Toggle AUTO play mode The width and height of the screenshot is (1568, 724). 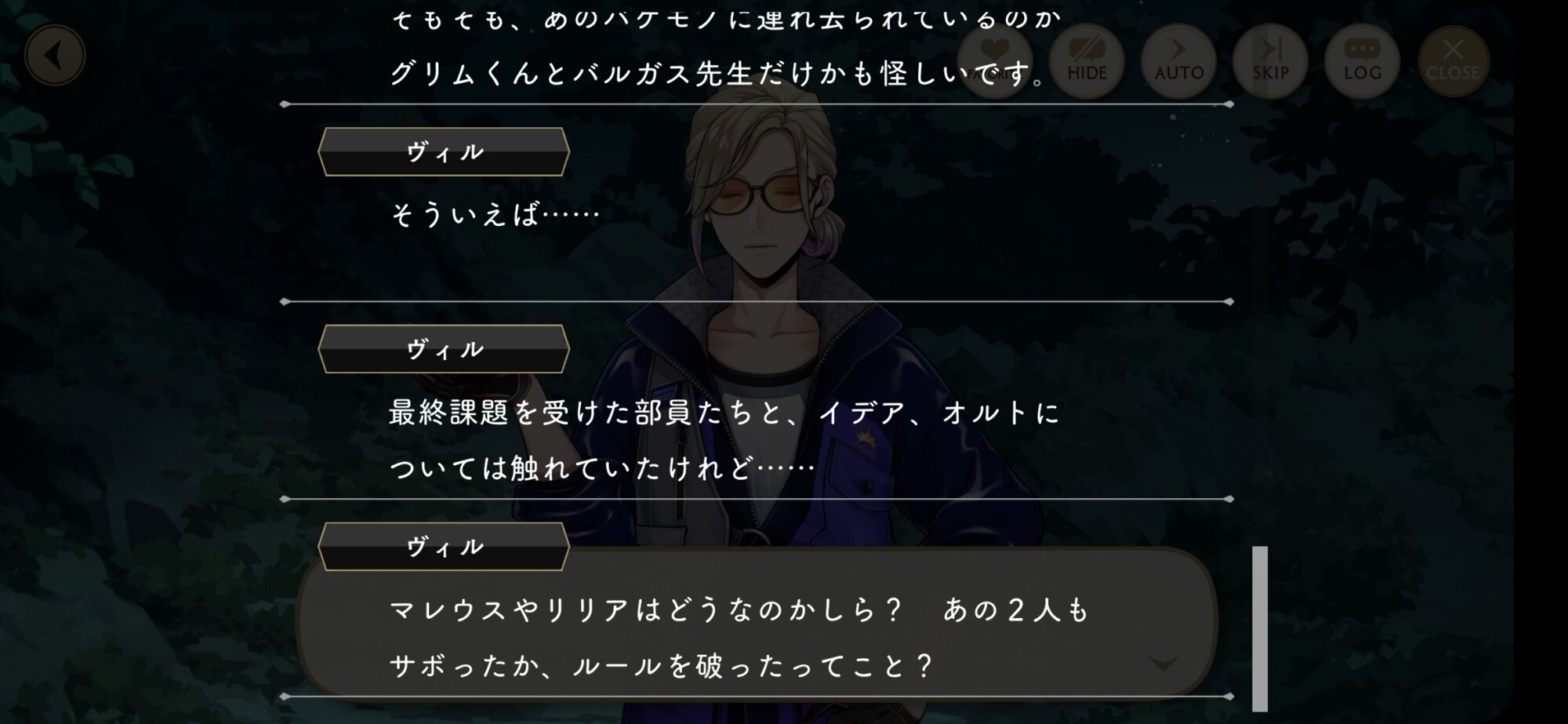coord(1178,61)
